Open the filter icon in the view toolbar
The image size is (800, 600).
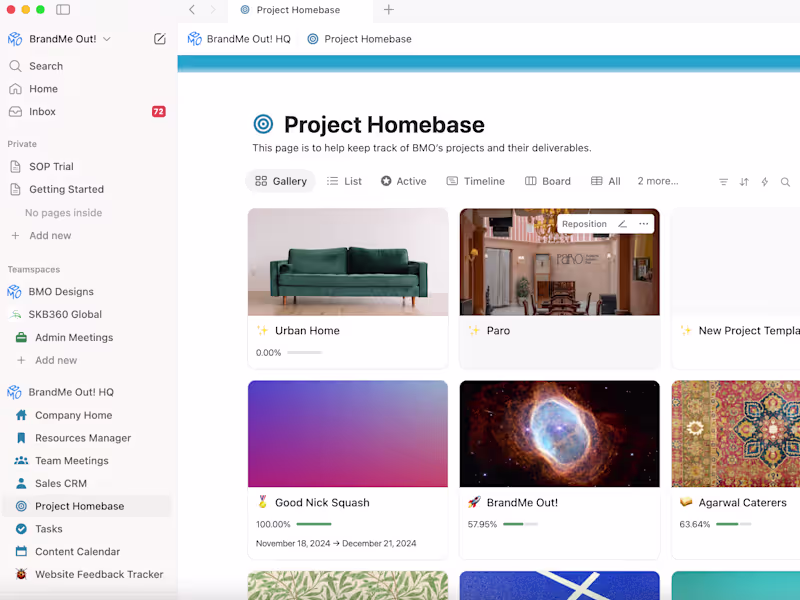(723, 181)
